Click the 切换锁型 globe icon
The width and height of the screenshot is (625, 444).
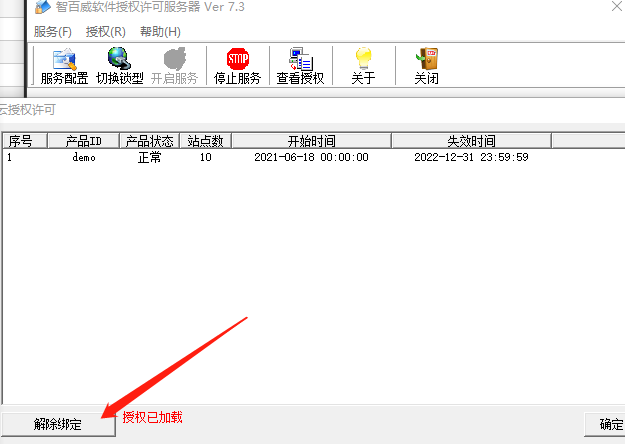click(x=119, y=66)
